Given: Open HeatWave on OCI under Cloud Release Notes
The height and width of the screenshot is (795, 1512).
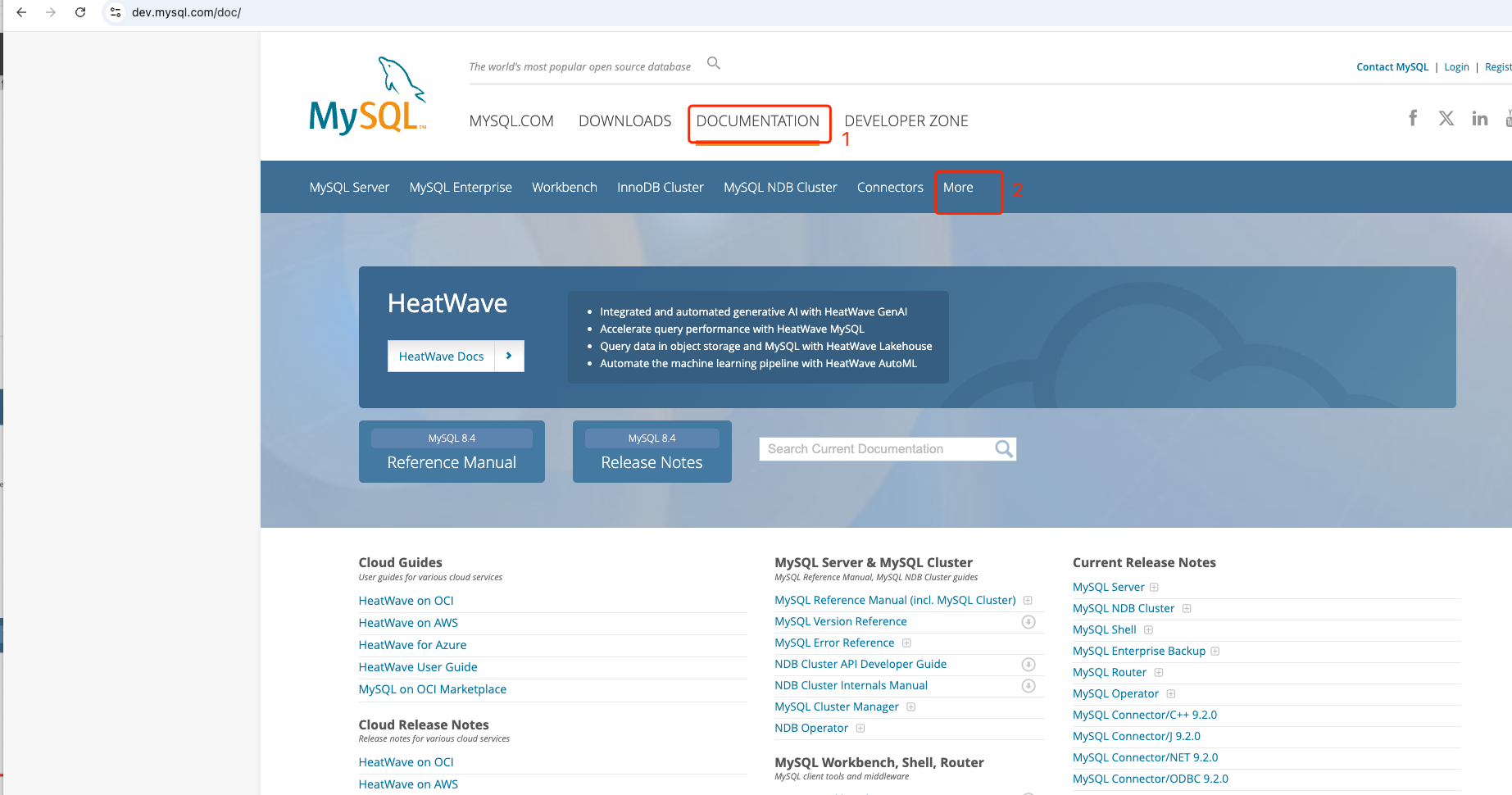Looking at the screenshot, I should pos(406,762).
